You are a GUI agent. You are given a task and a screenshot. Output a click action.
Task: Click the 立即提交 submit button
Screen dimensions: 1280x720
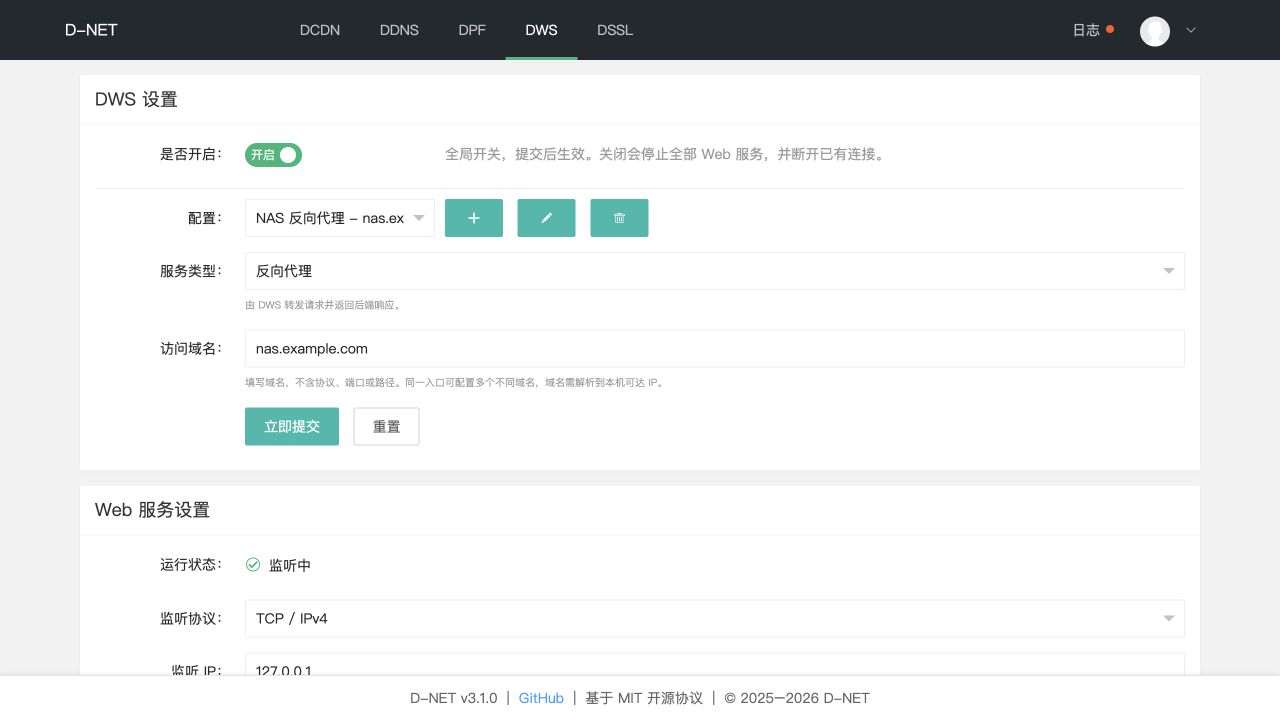point(292,426)
